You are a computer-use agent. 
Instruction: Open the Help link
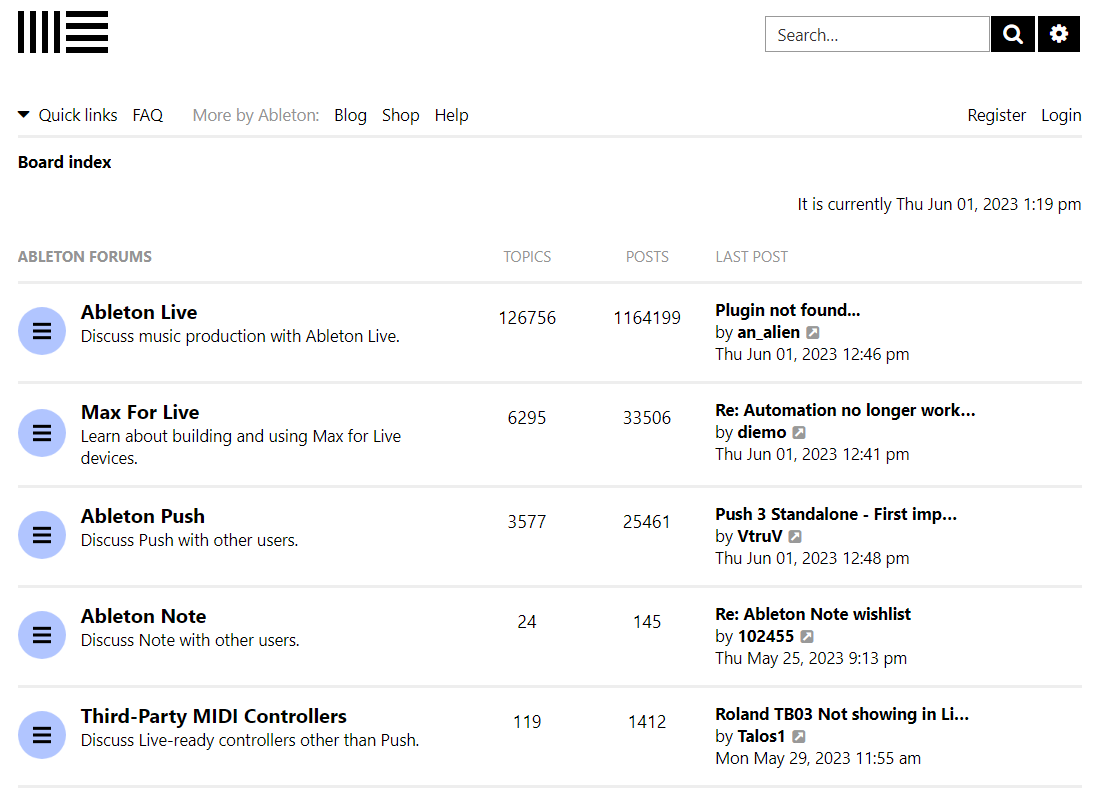pos(451,115)
